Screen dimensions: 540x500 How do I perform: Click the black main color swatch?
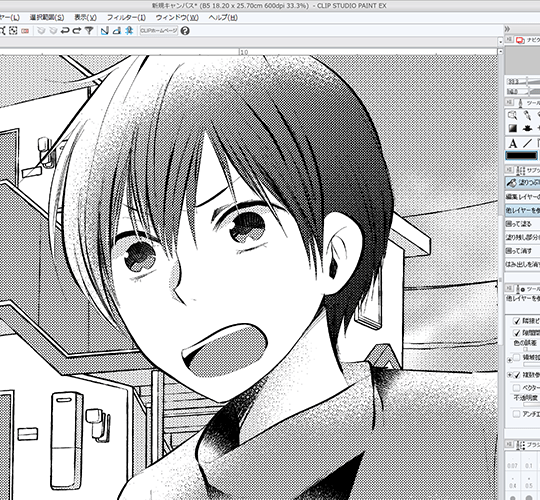(x=521, y=156)
